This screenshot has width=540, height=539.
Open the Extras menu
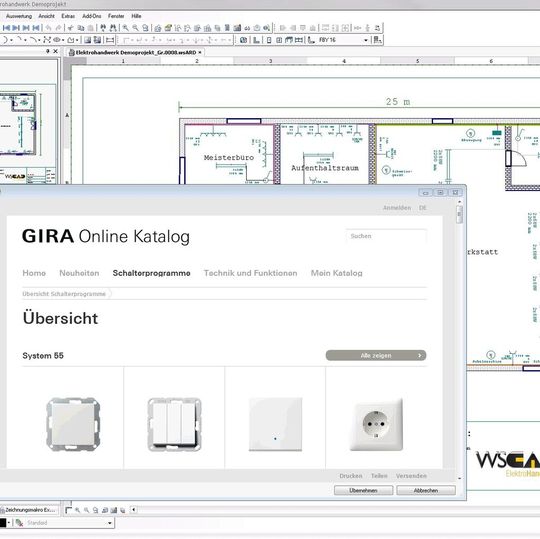[x=68, y=16]
